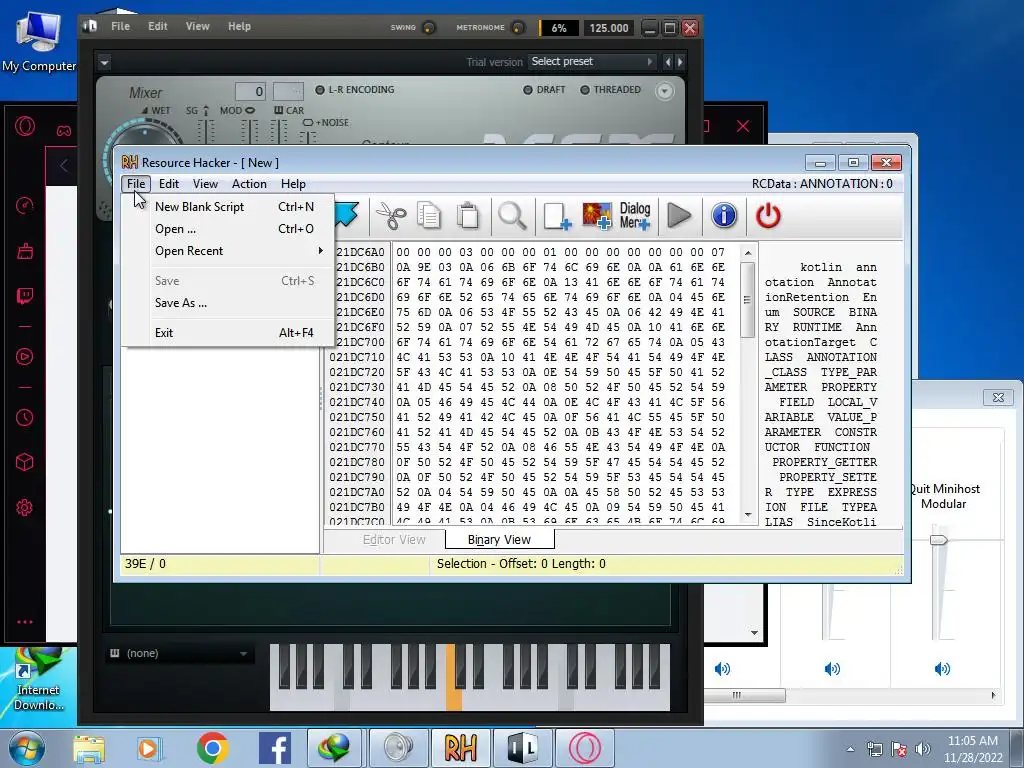This screenshot has width=1024, height=768.
Task: Select the My Computer desktop icon
Action: coord(39,40)
